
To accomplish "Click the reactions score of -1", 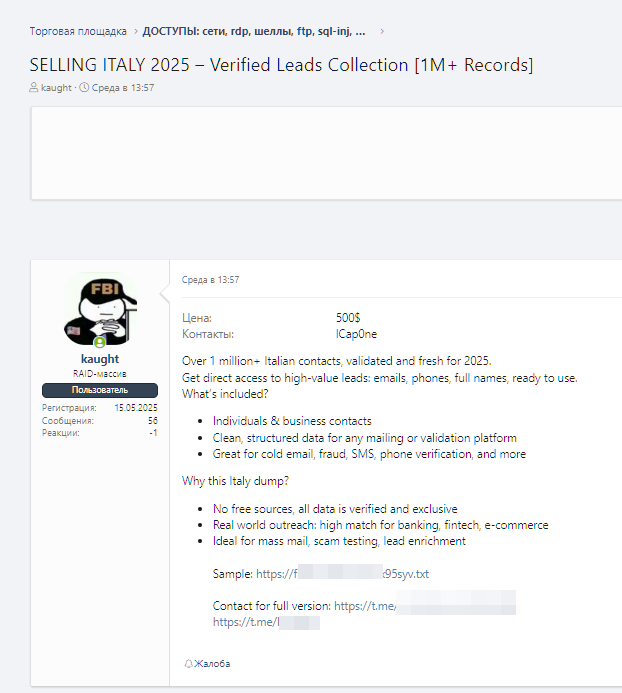I will pos(153,433).
